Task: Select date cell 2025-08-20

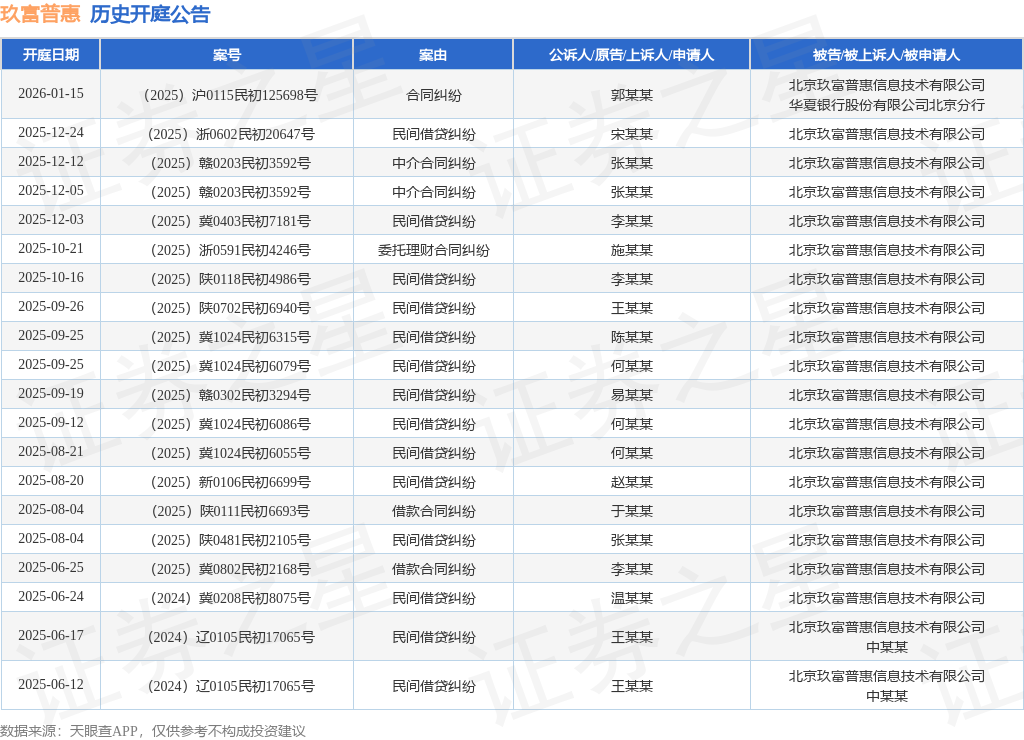Action: point(51,480)
